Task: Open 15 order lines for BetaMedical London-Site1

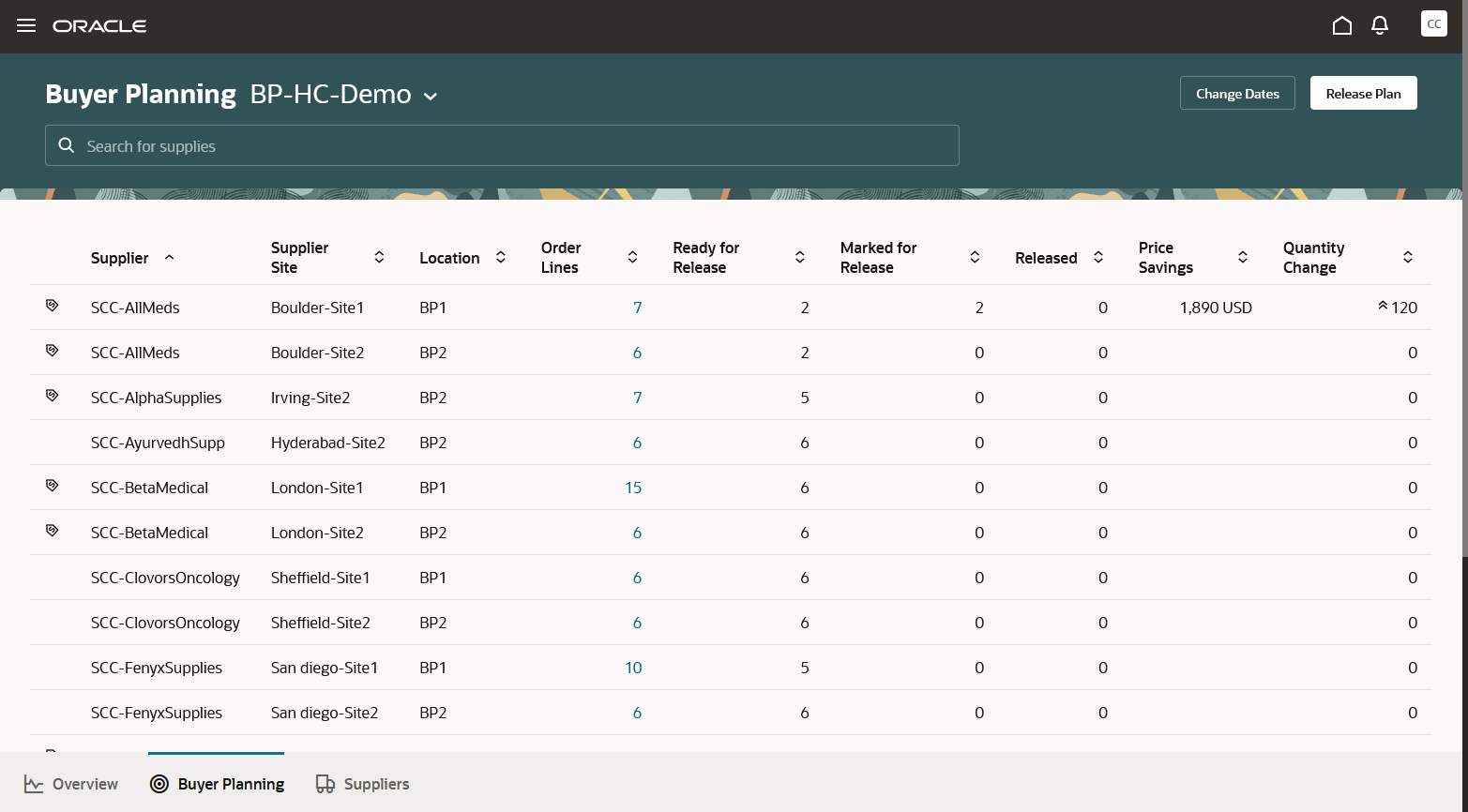Action: pos(633,488)
